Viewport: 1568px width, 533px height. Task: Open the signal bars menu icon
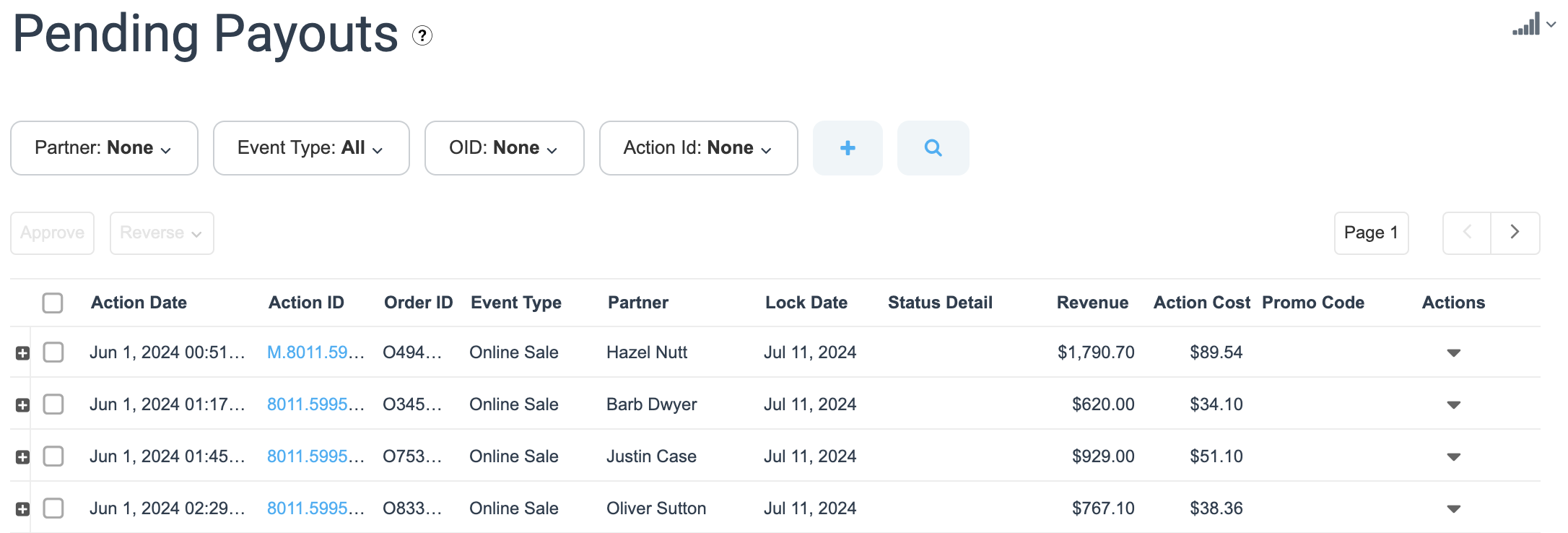coord(1533,24)
